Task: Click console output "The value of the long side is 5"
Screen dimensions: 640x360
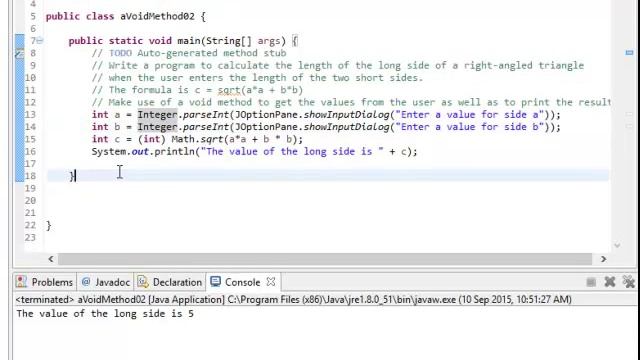Action: pyautogui.click(x=105, y=313)
